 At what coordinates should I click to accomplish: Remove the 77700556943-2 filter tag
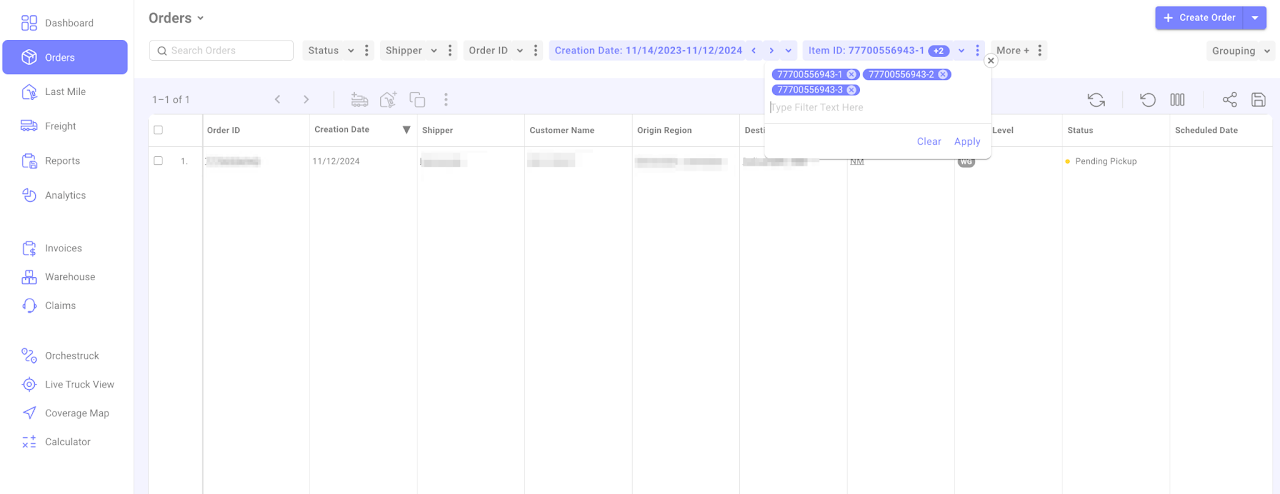pos(943,74)
